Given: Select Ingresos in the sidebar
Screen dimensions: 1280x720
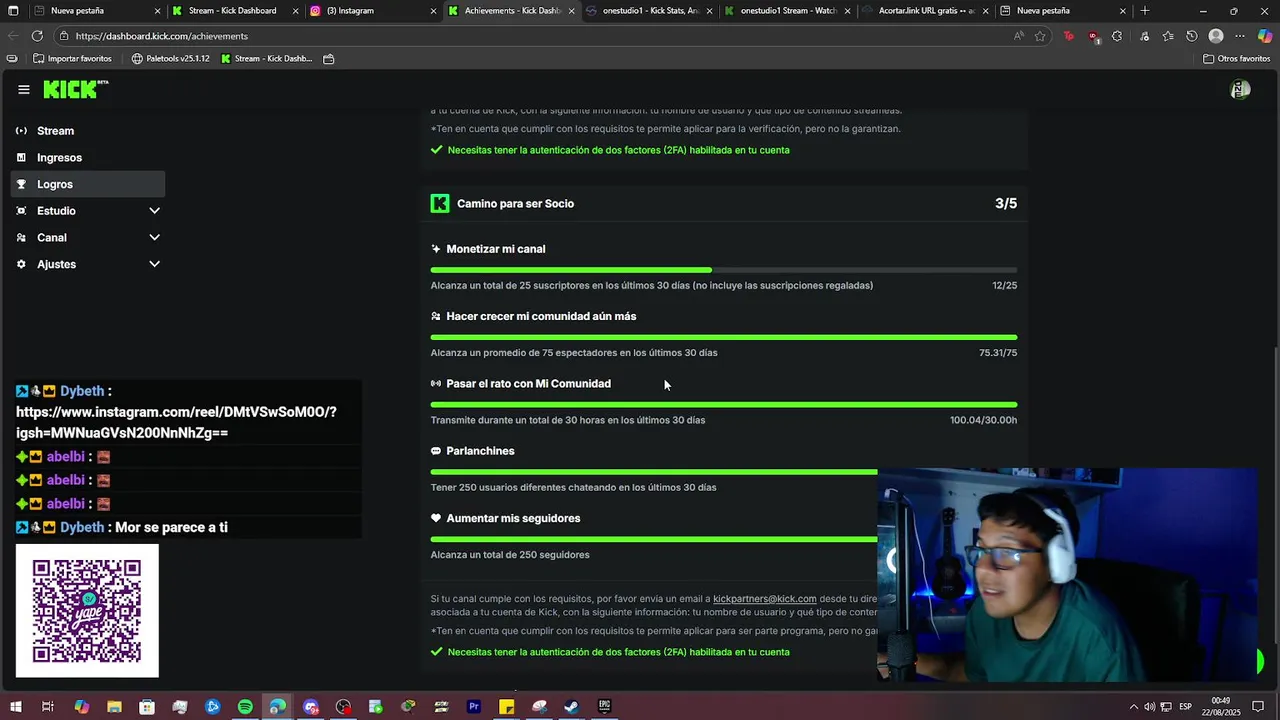Looking at the screenshot, I should coord(88,157).
